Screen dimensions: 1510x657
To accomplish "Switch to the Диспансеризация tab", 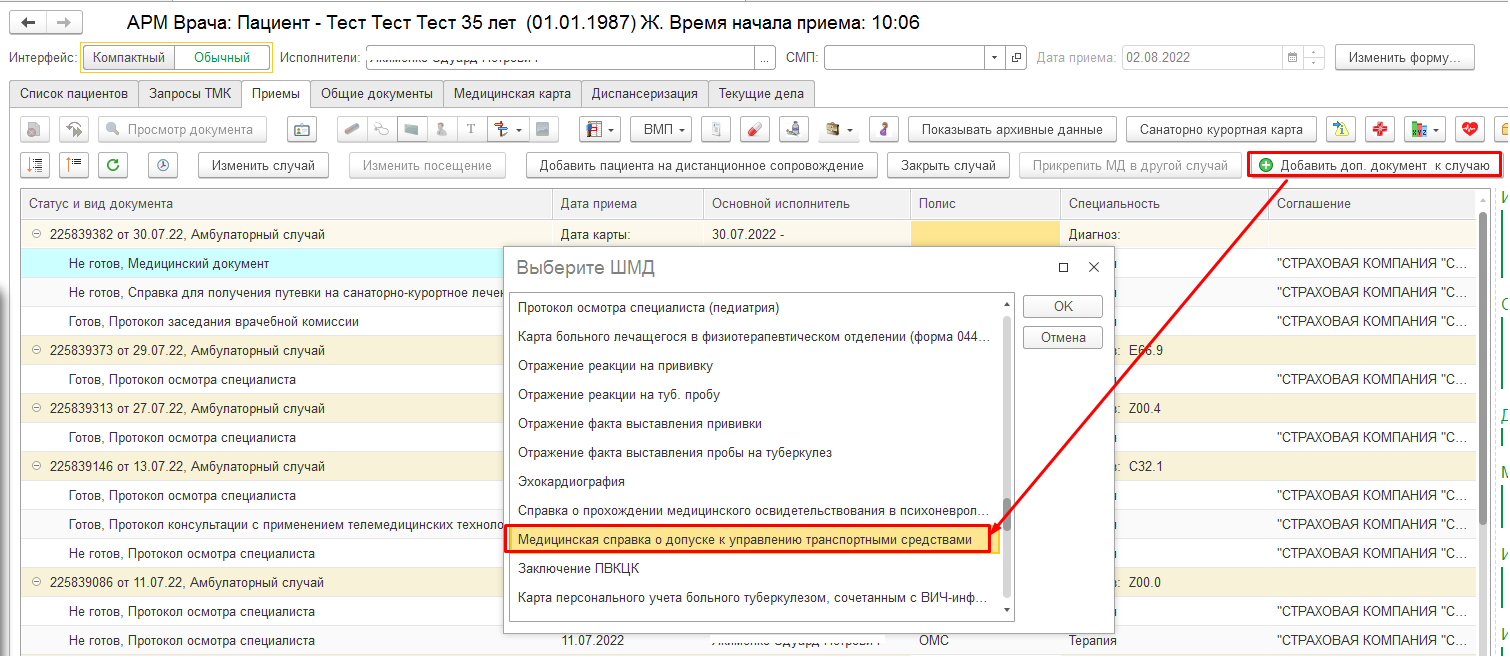I will 644,94.
